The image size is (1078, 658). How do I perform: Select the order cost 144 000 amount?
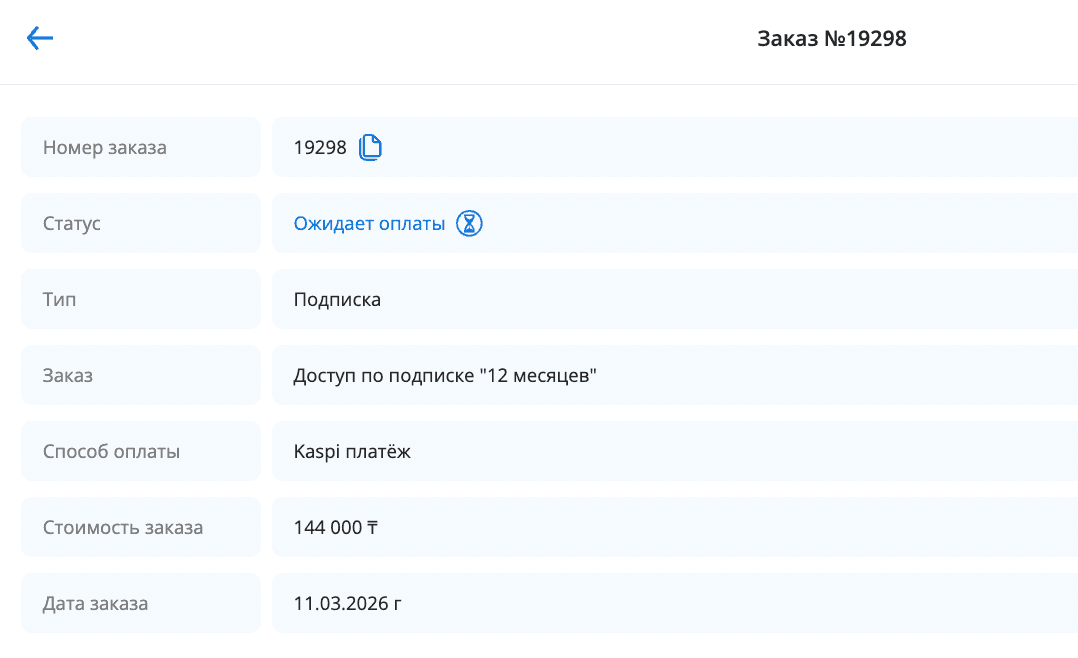click(327, 528)
